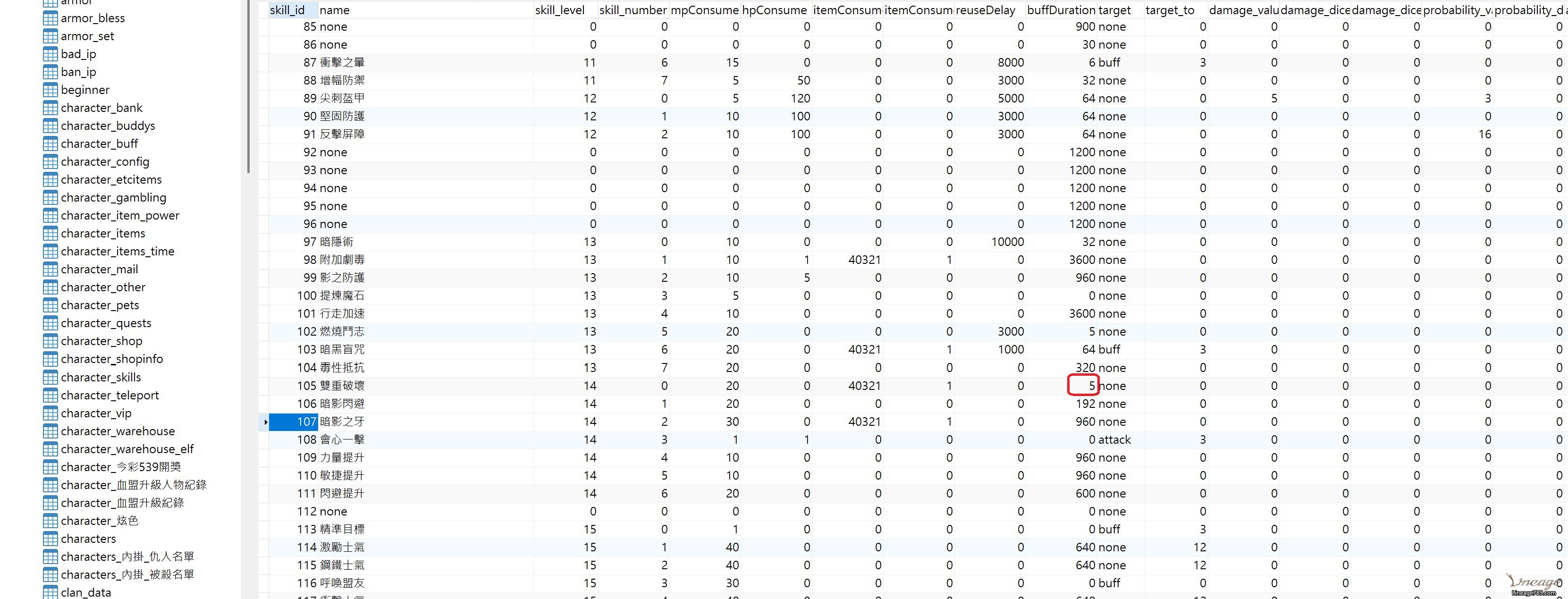Select the character_skills table in list

(101, 378)
